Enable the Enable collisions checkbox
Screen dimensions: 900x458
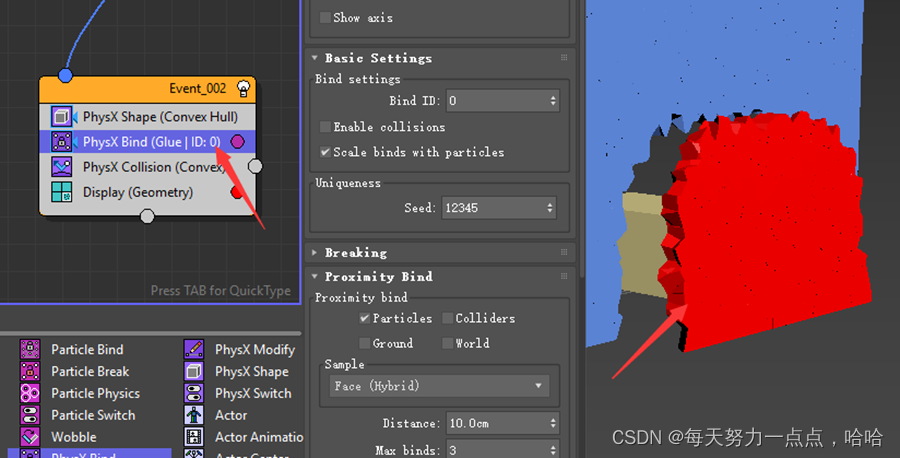[x=325, y=126]
